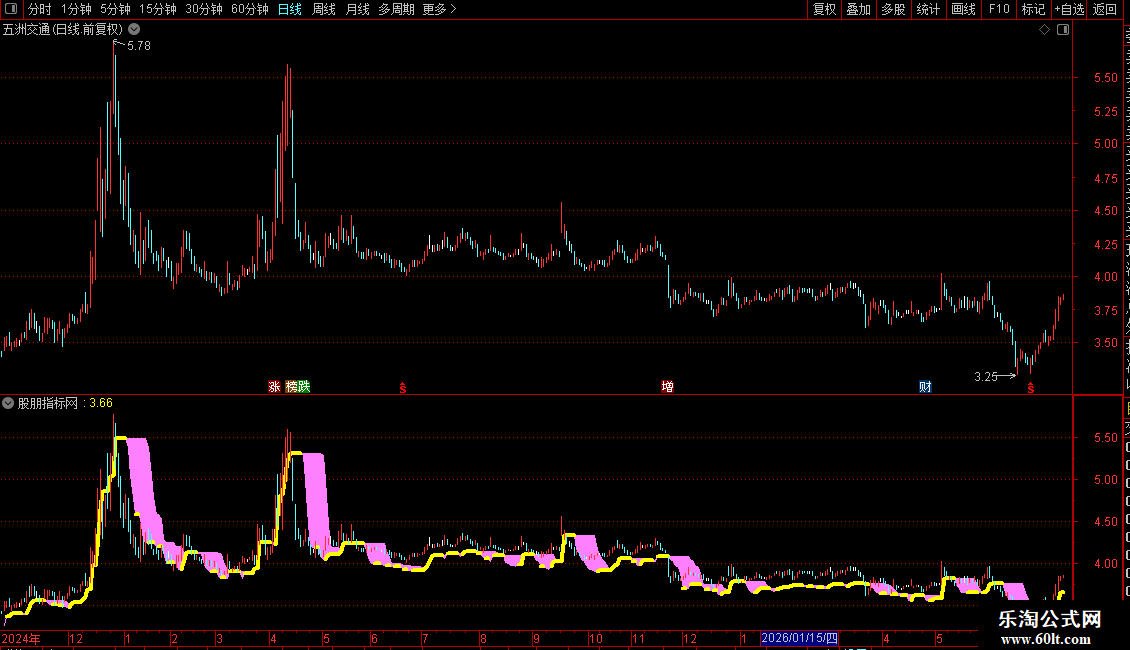Click the 5.78 high price label
Image resolution: width=1130 pixels, height=650 pixels.
pyautogui.click(x=139, y=45)
